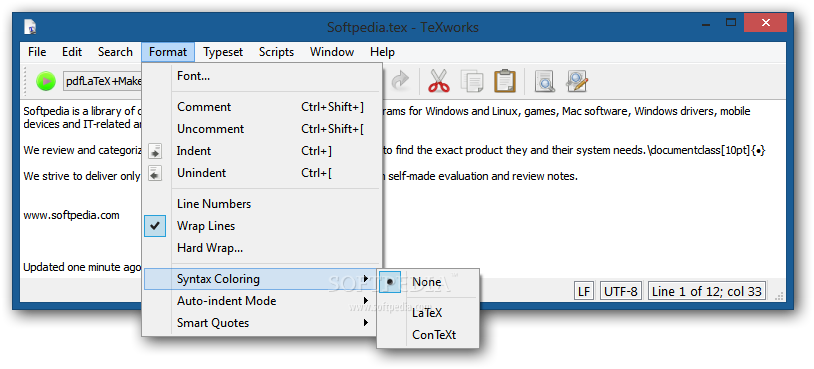
Task: Close the TeXworks window
Action: point(765,23)
